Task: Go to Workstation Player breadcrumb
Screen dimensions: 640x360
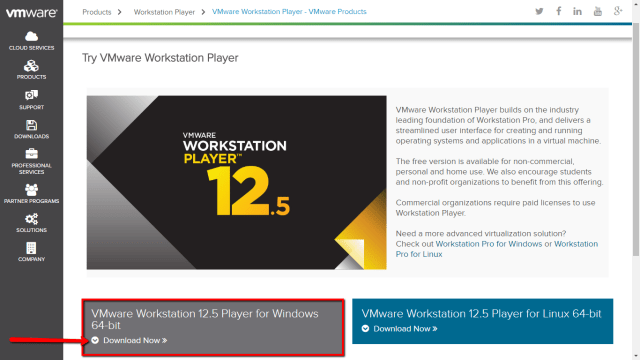Action: 164,12
